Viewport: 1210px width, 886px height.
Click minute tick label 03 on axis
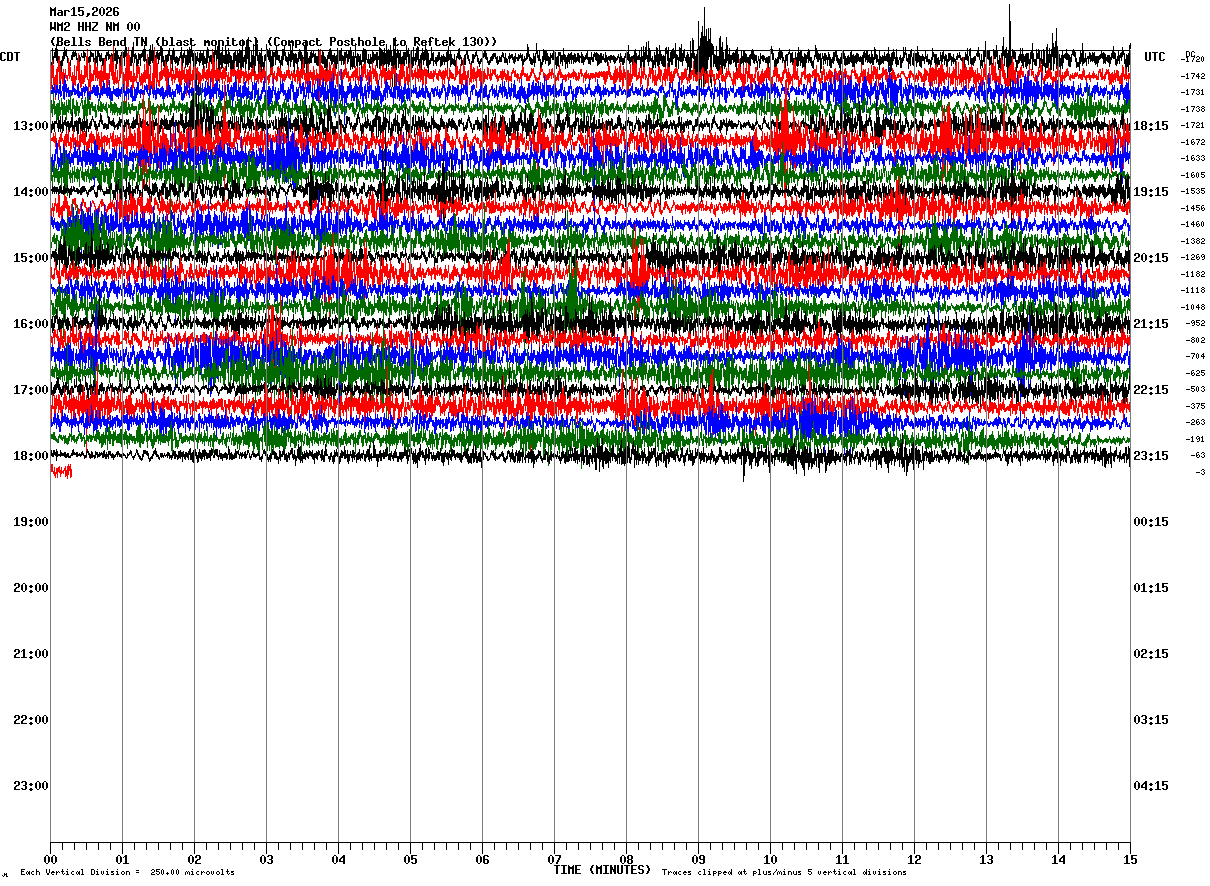click(x=266, y=859)
